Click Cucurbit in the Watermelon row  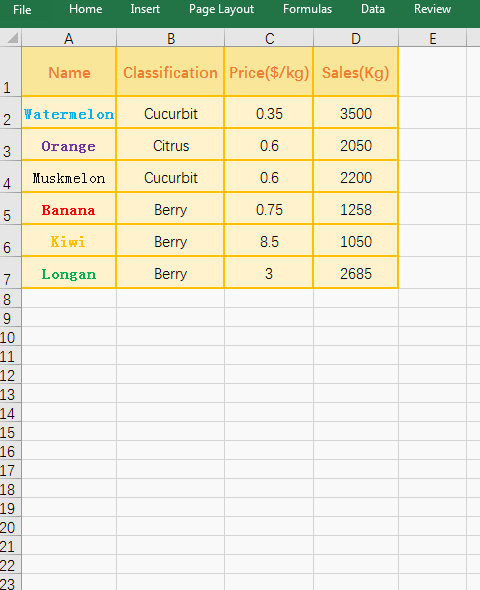tap(170, 113)
